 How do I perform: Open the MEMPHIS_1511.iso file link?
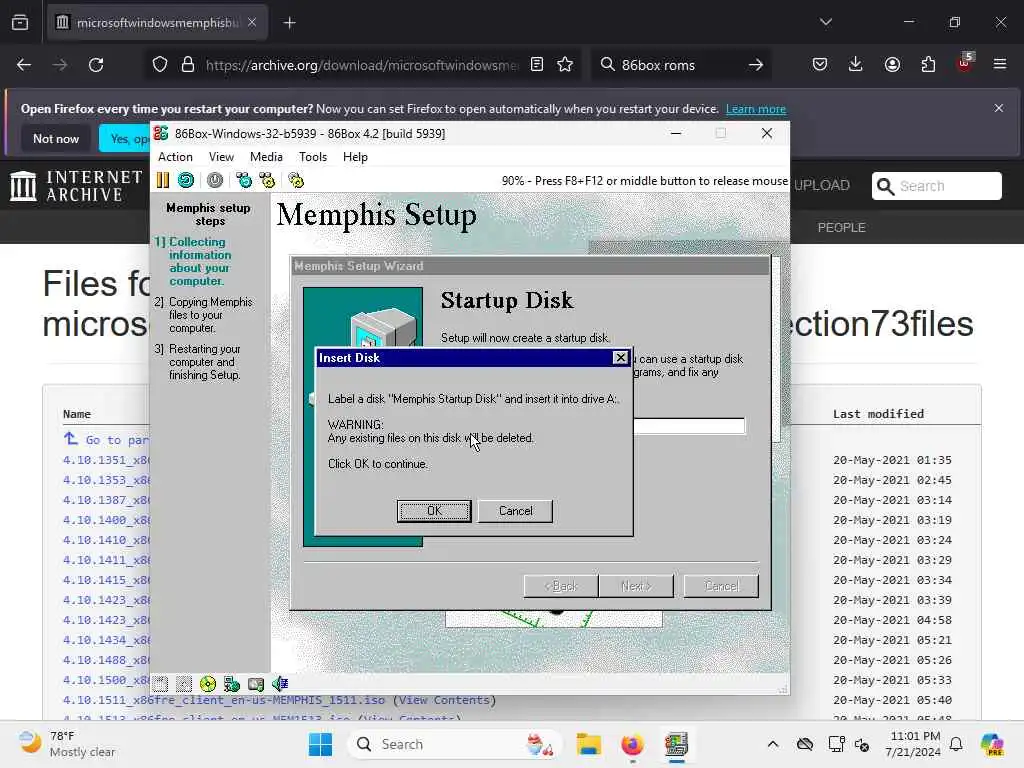click(223, 700)
